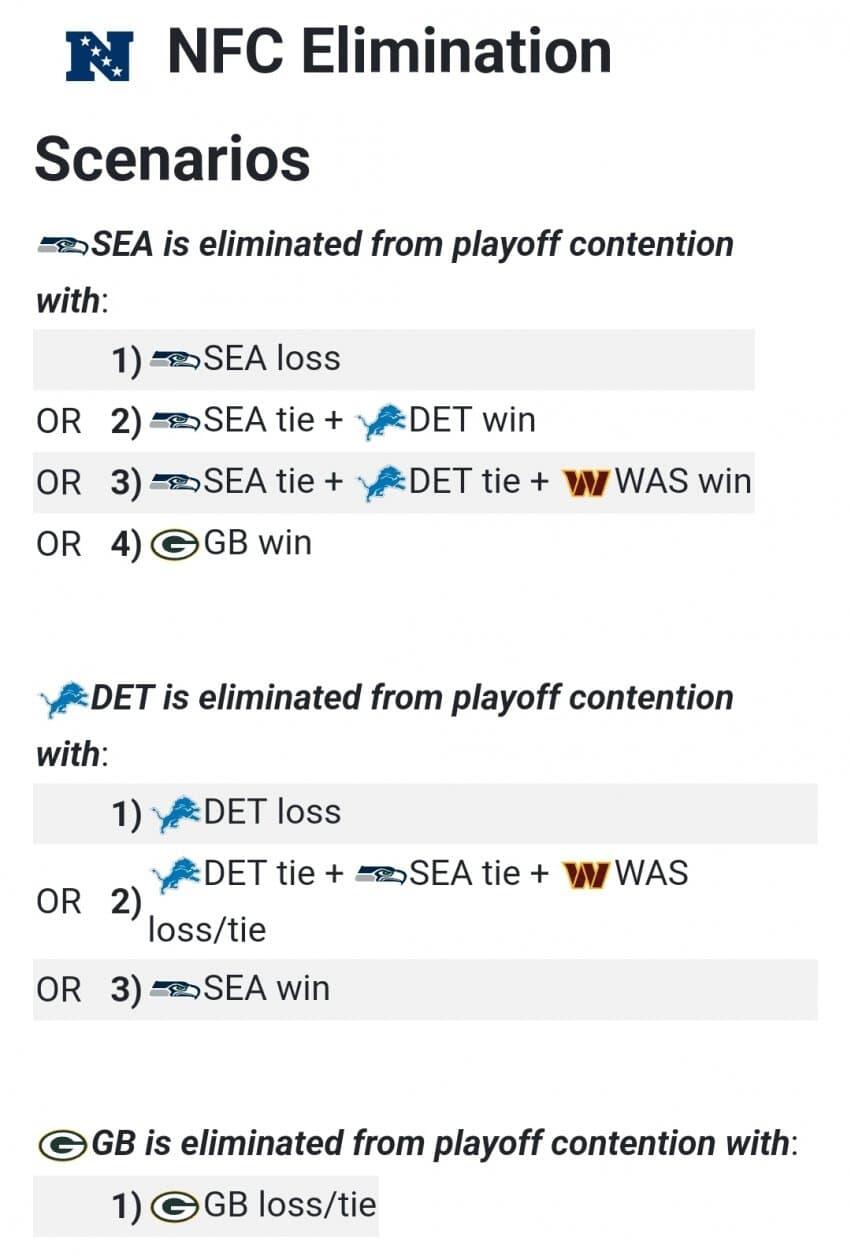Click the Packers logo beside "GB win"
The height and width of the screenshot is (1259, 850).
click(x=175, y=545)
